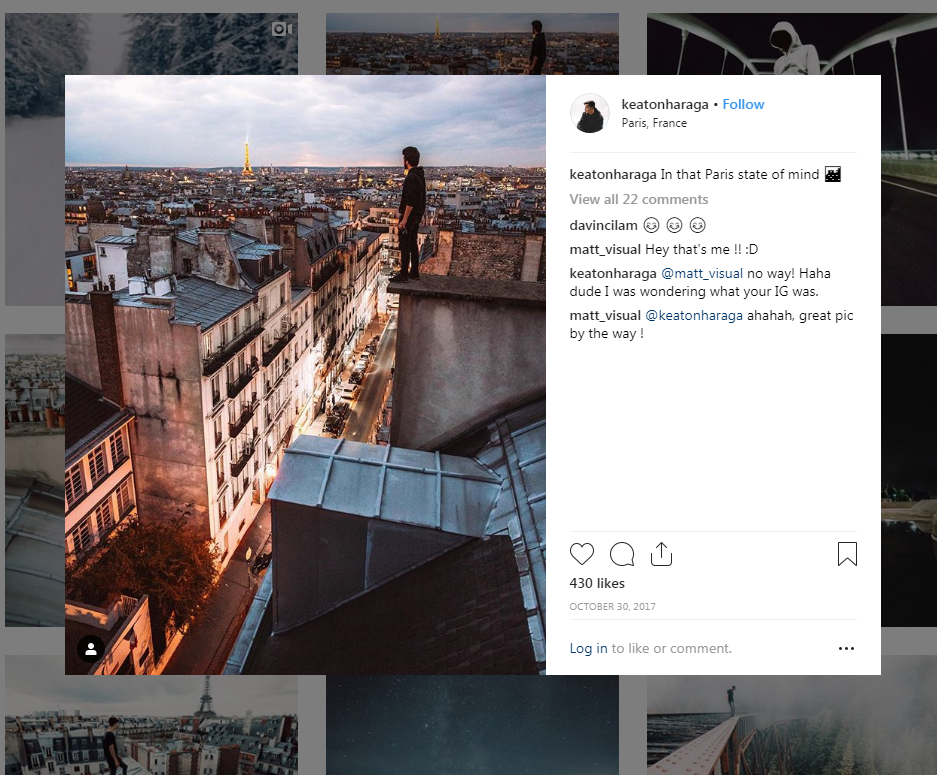Open keatonharaga username in header
Screen dimensions: 937x775
[x=664, y=105]
